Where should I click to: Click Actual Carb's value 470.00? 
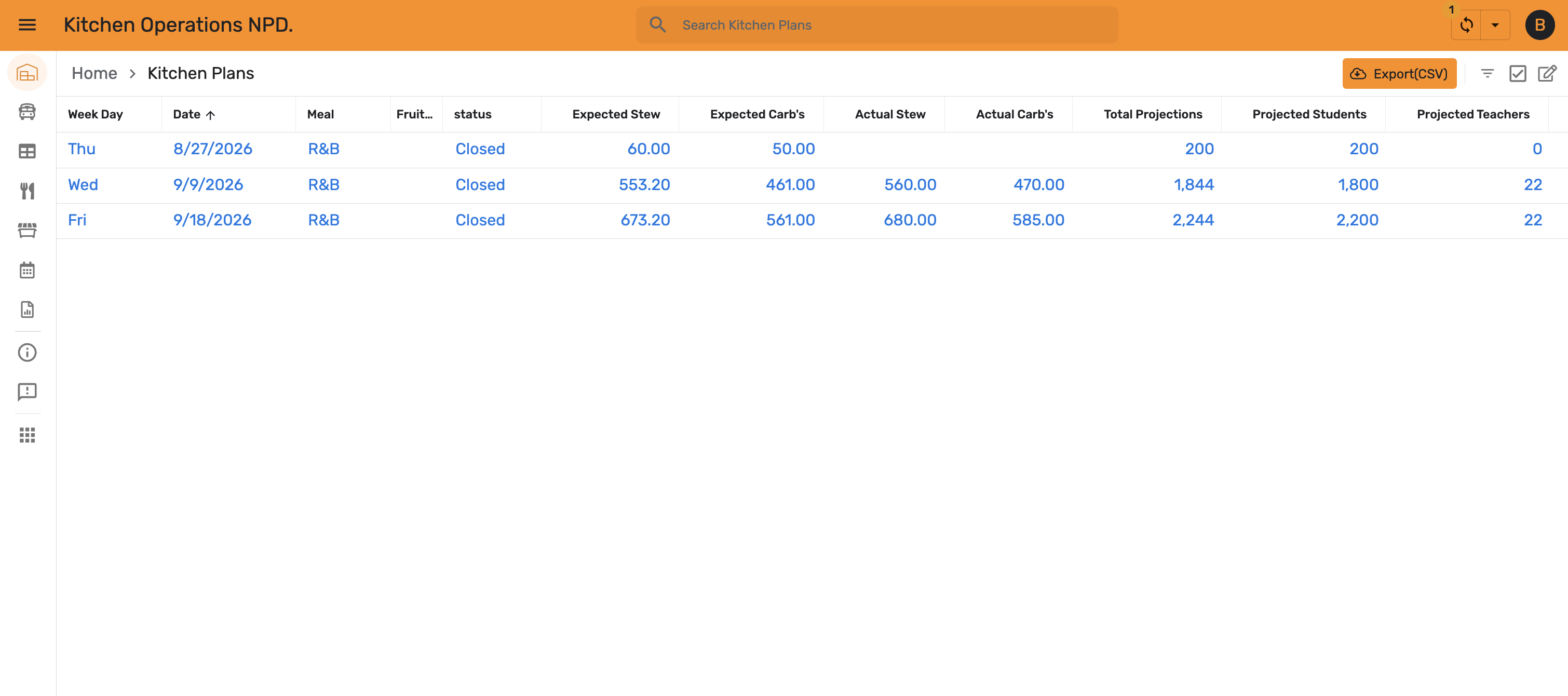(1038, 184)
